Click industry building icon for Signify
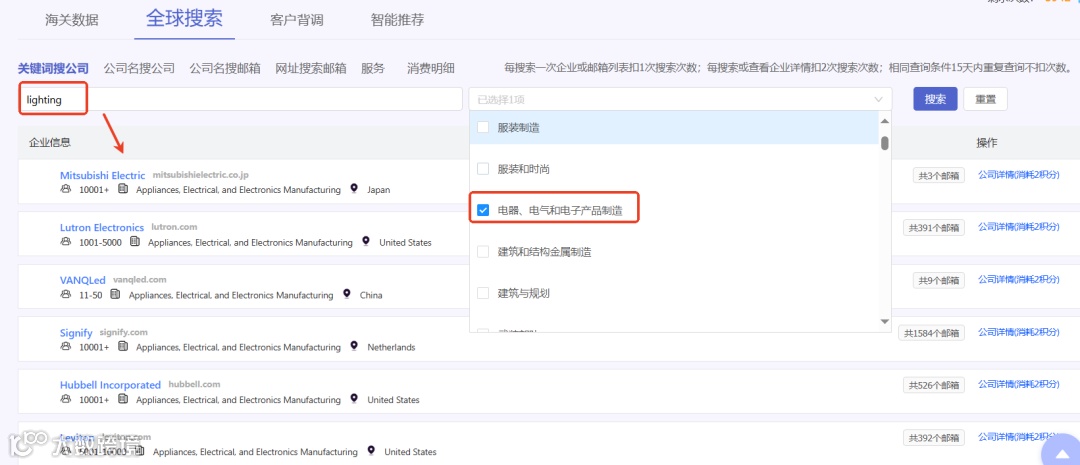 click(123, 346)
